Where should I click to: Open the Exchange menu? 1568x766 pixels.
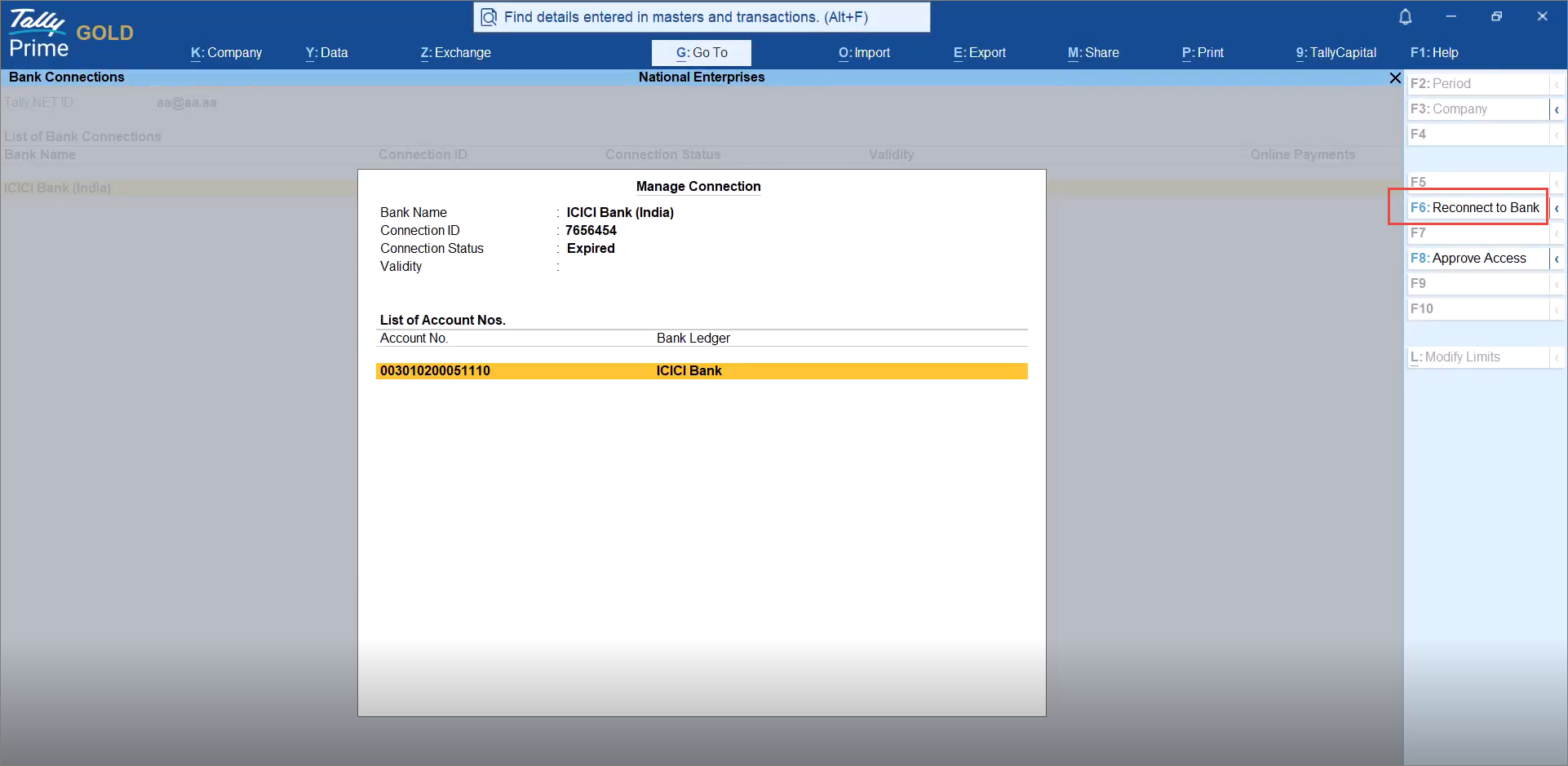pyautogui.click(x=455, y=52)
